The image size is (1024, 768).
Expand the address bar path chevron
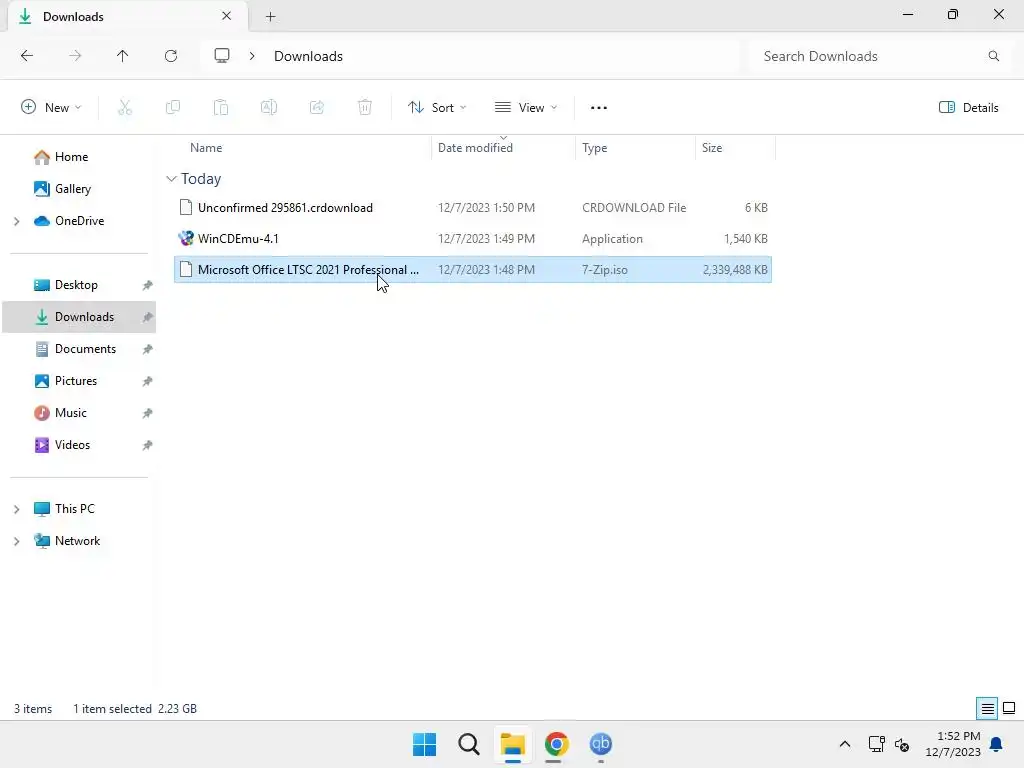(252, 56)
